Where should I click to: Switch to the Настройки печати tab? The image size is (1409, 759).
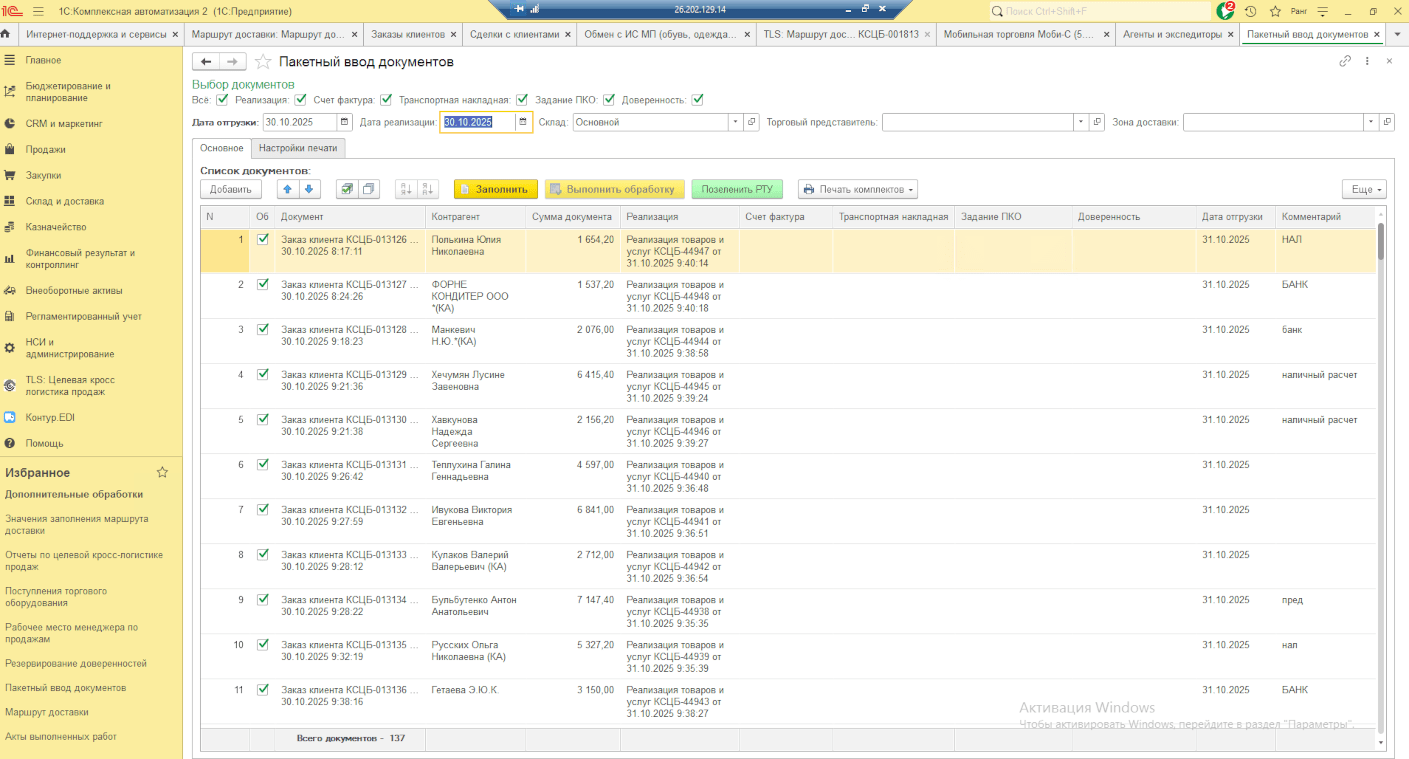(x=298, y=148)
